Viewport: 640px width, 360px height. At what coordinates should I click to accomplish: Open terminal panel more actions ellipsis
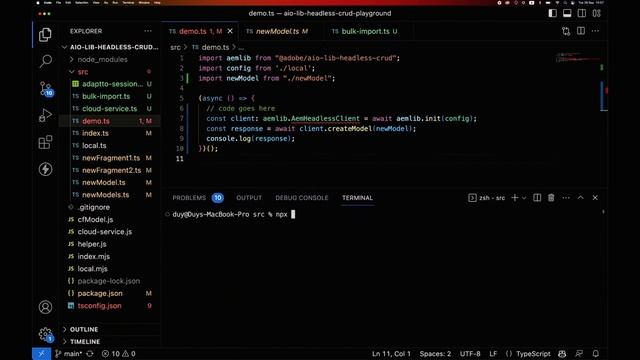(566, 198)
